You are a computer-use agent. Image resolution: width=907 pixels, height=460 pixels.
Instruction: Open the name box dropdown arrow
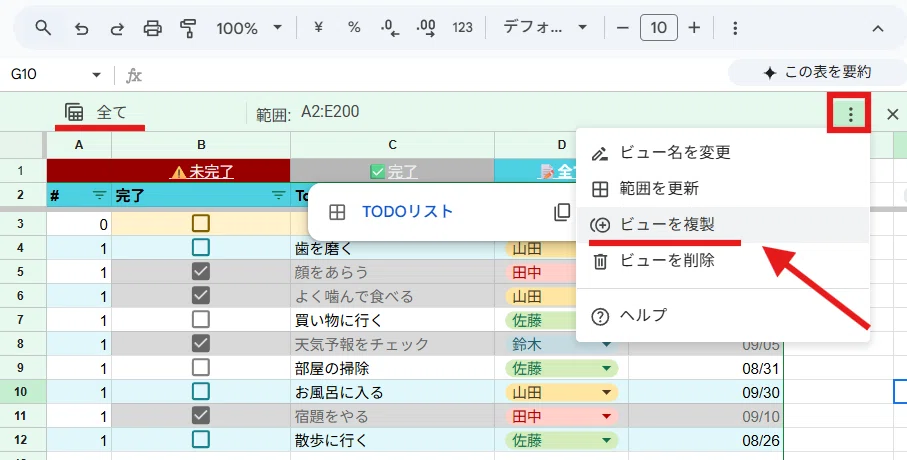pos(97,75)
